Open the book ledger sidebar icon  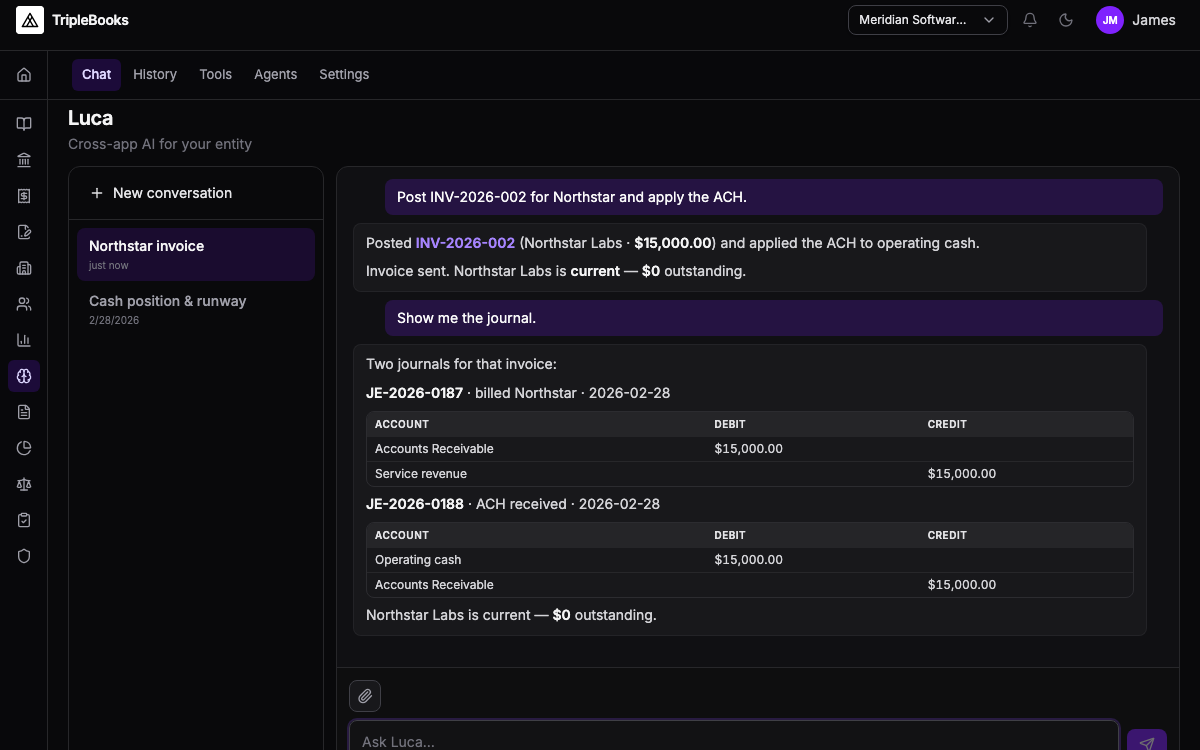(x=24, y=124)
